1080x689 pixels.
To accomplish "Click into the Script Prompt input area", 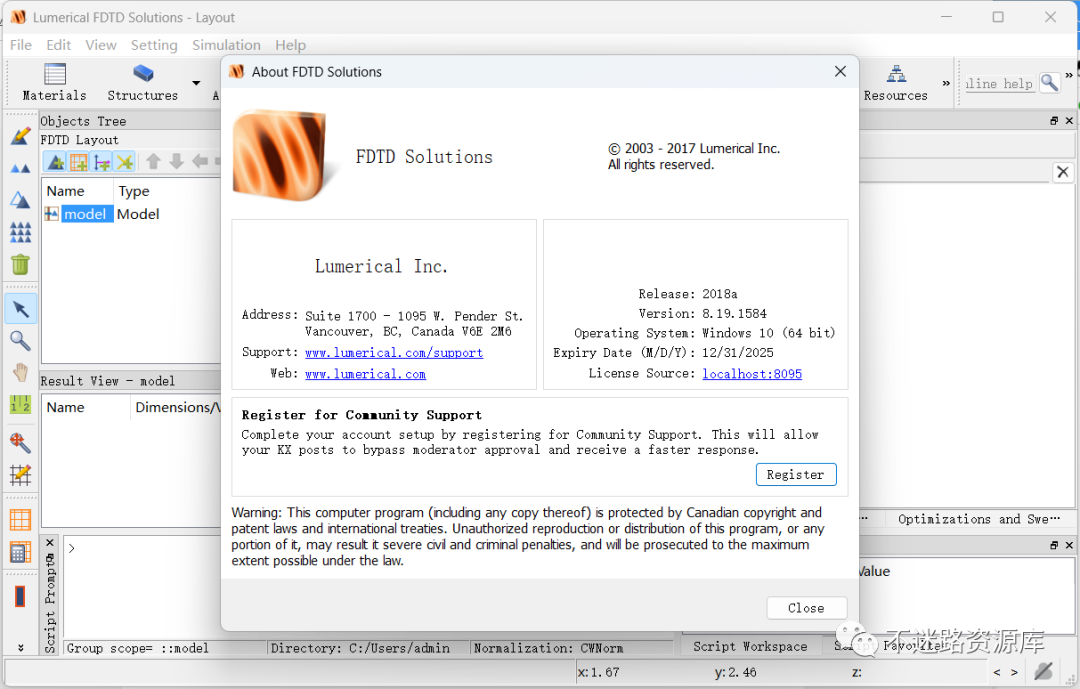I will pyautogui.click(x=372, y=586).
